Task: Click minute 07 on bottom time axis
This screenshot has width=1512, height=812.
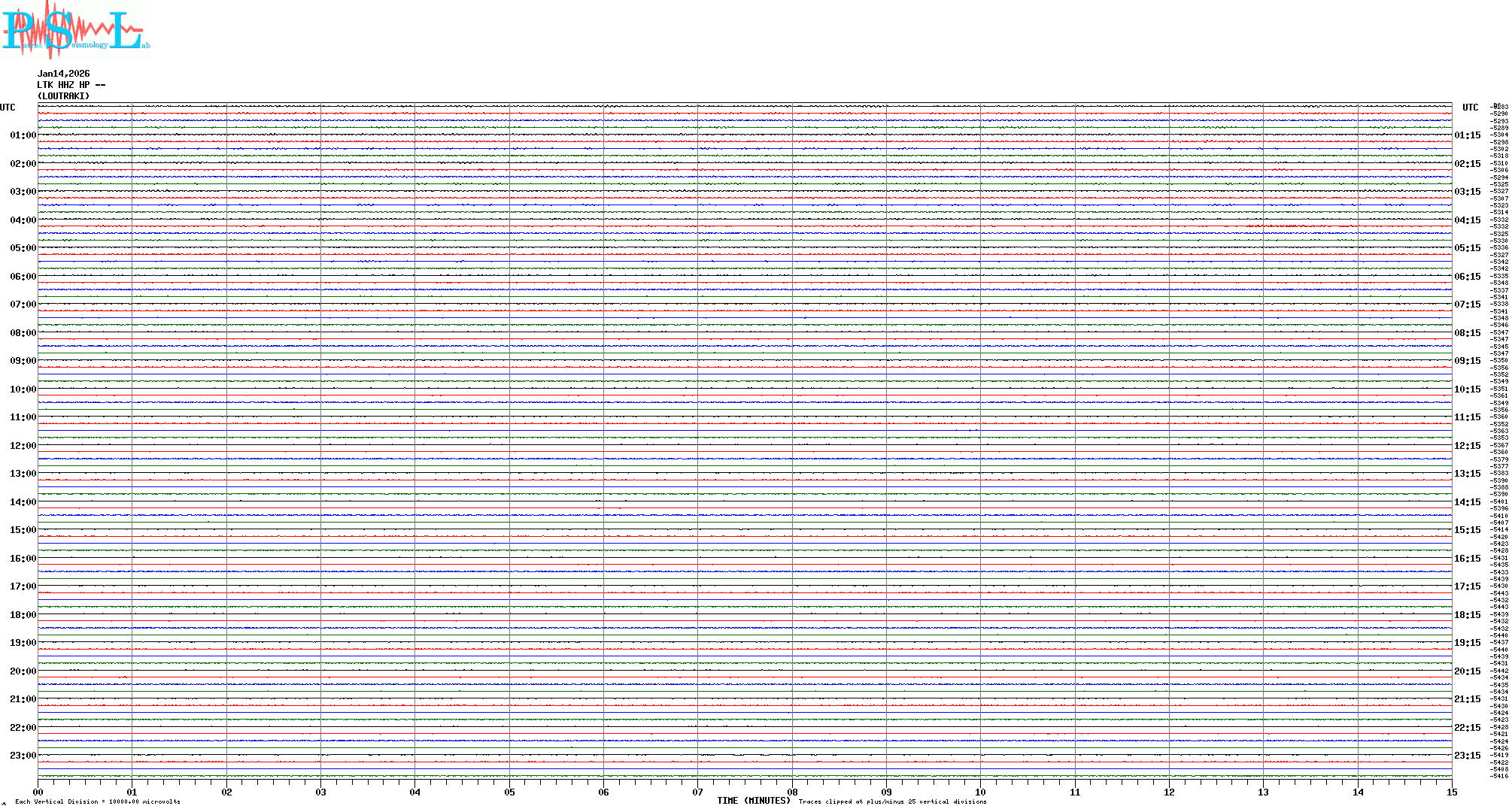Action: click(x=697, y=792)
